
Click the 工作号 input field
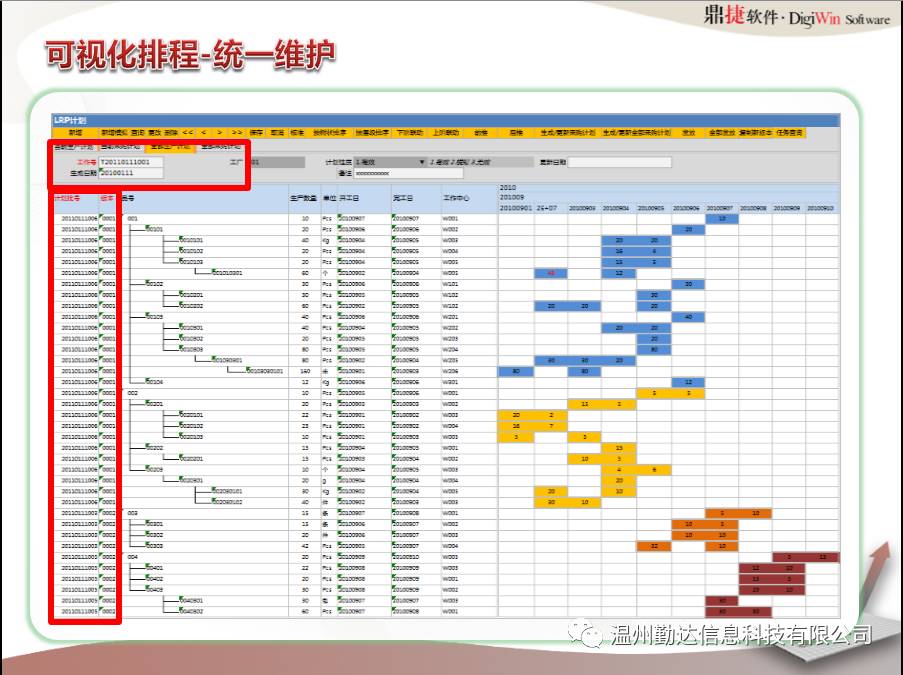click(x=130, y=161)
